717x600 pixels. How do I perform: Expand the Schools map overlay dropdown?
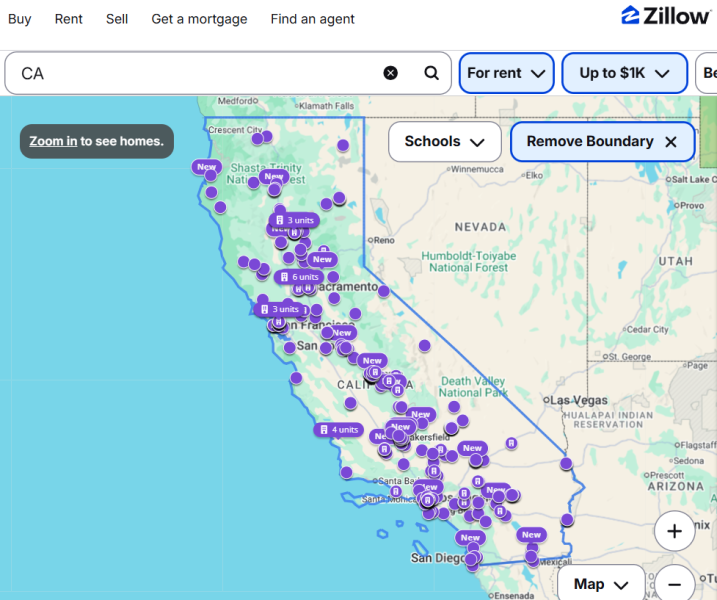point(444,142)
